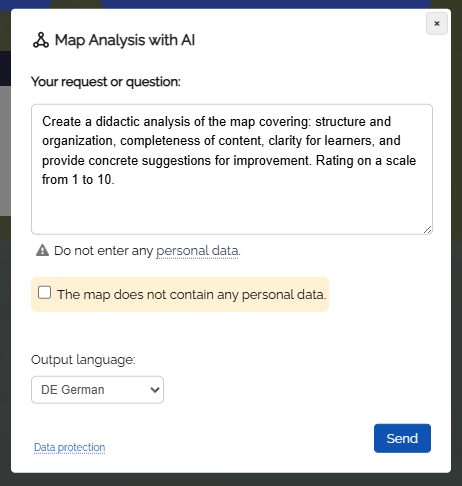Image resolution: width=462 pixels, height=486 pixels.
Task: Focus the request or question text area
Action: (232, 169)
